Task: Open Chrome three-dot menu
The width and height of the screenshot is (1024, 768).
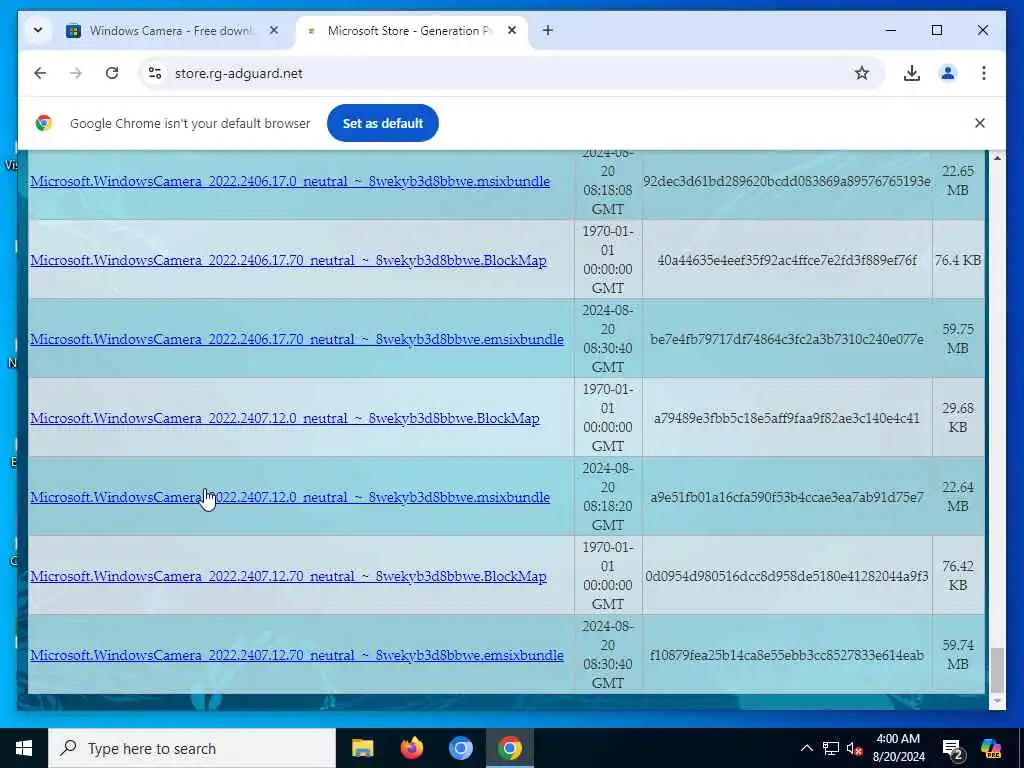Action: (984, 73)
